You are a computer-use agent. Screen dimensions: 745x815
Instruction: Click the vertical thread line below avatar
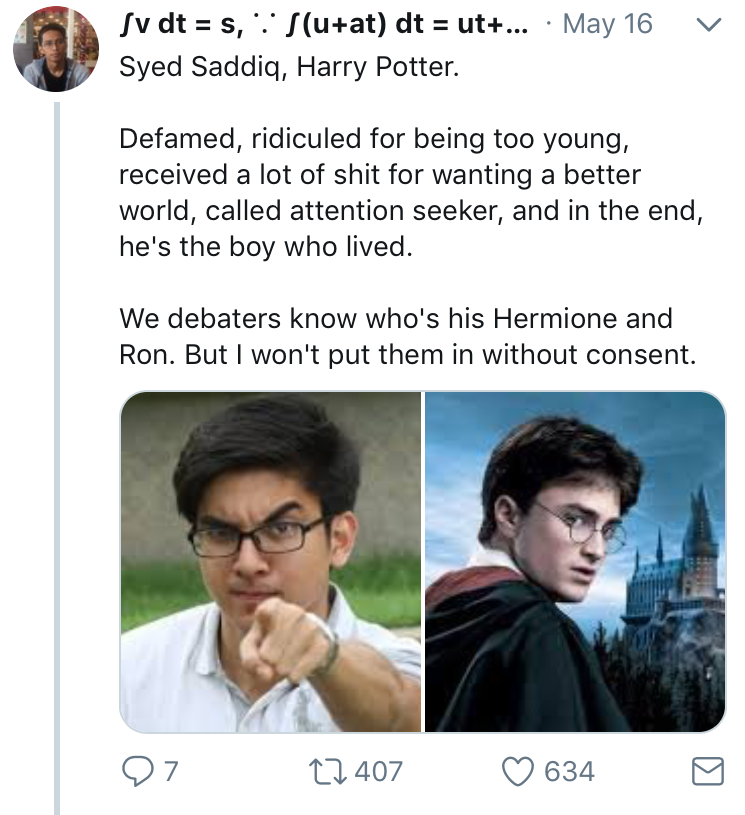(x=57, y=450)
